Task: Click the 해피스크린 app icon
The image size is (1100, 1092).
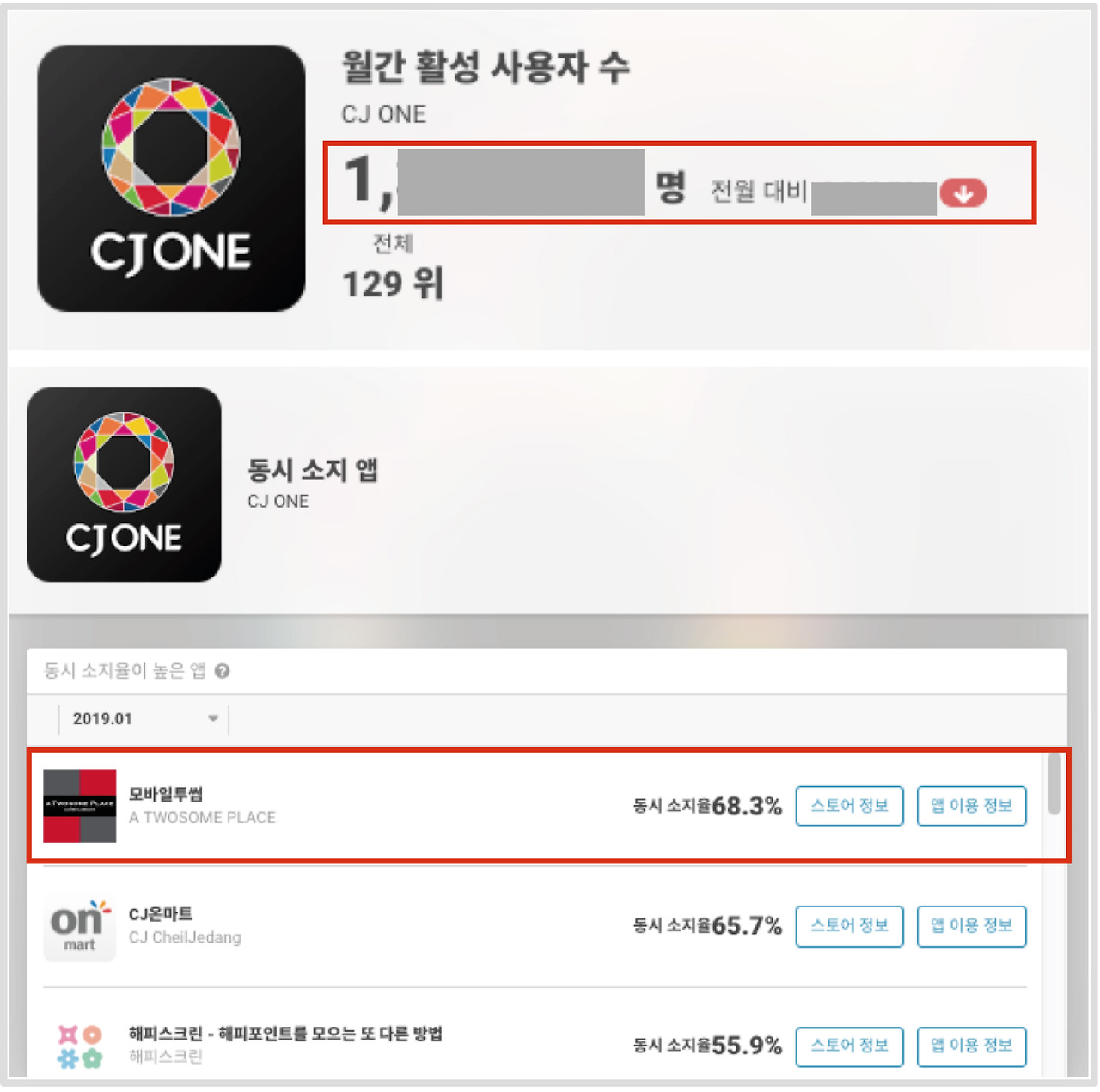Action: [80, 1046]
